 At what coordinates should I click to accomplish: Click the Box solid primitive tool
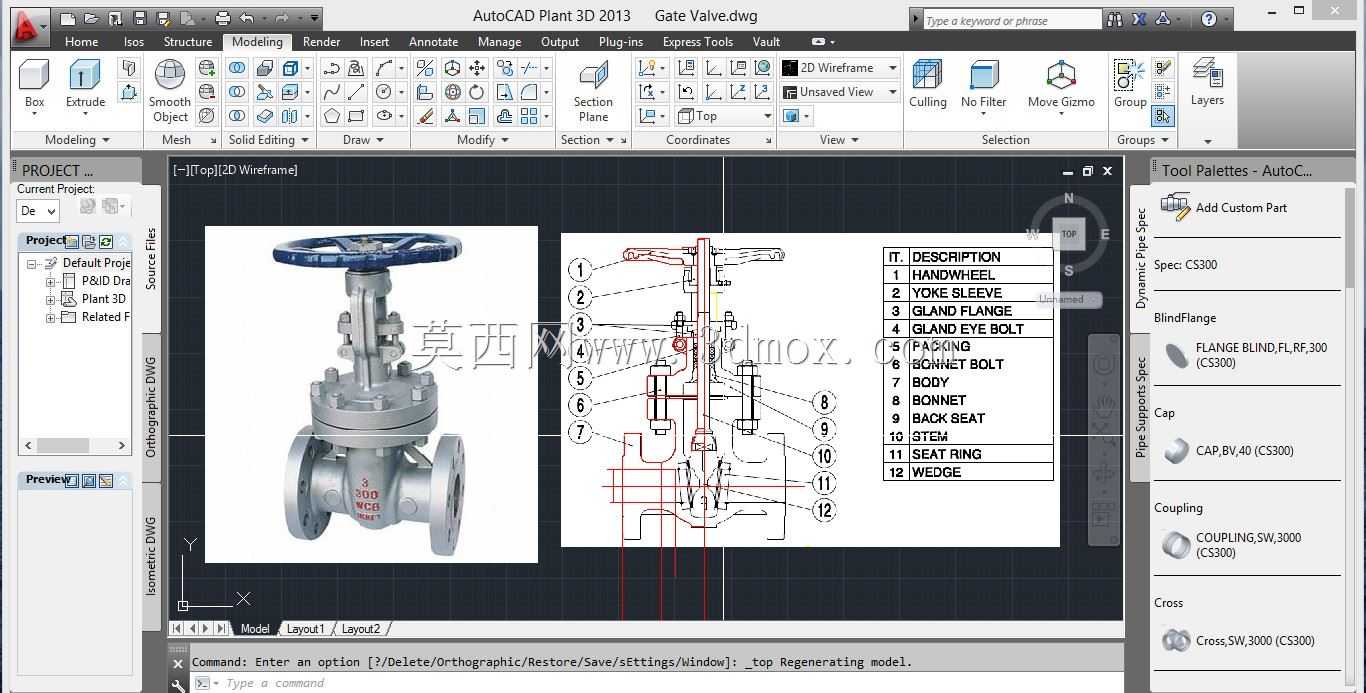click(x=34, y=84)
